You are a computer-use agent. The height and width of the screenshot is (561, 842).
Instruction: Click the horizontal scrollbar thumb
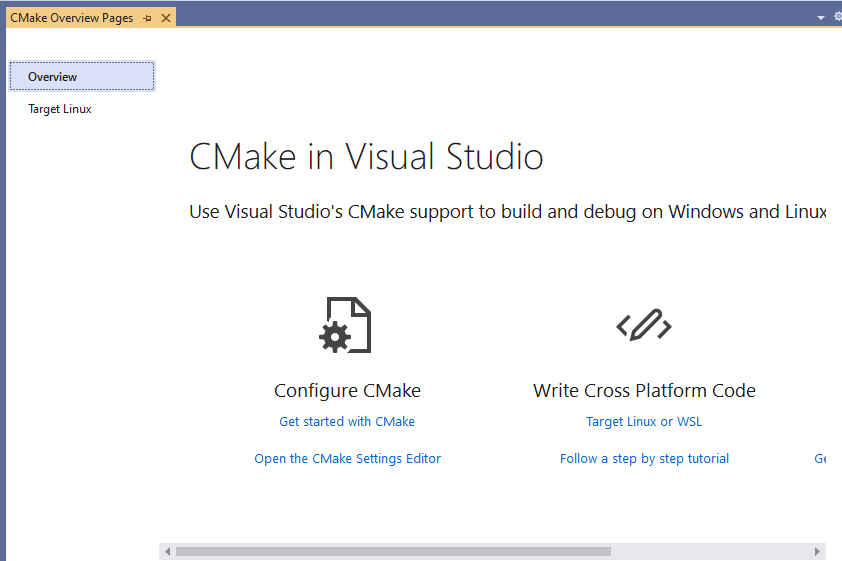coord(393,551)
